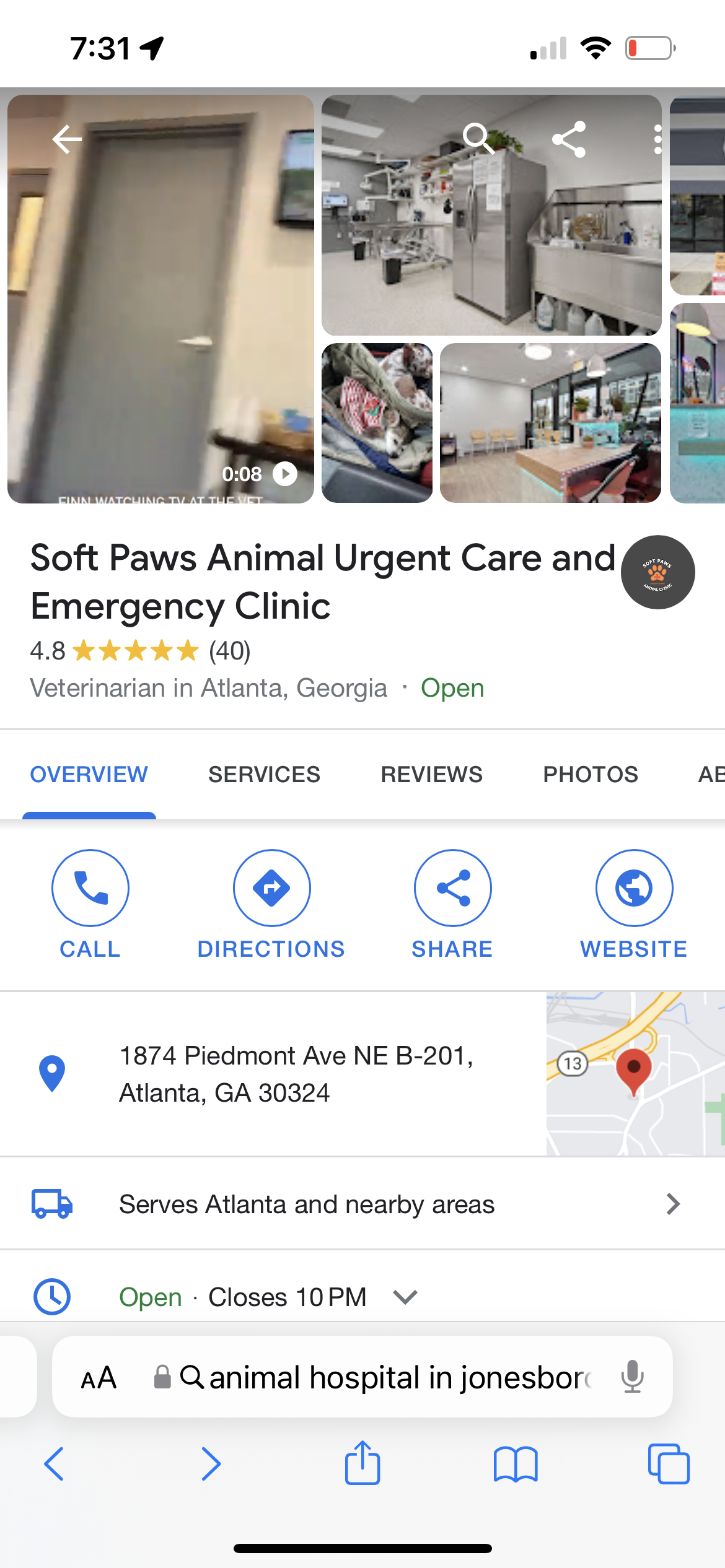Screen dimensions: 725x1568
Task: Tap the CALL phone icon
Action: click(x=90, y=887)
